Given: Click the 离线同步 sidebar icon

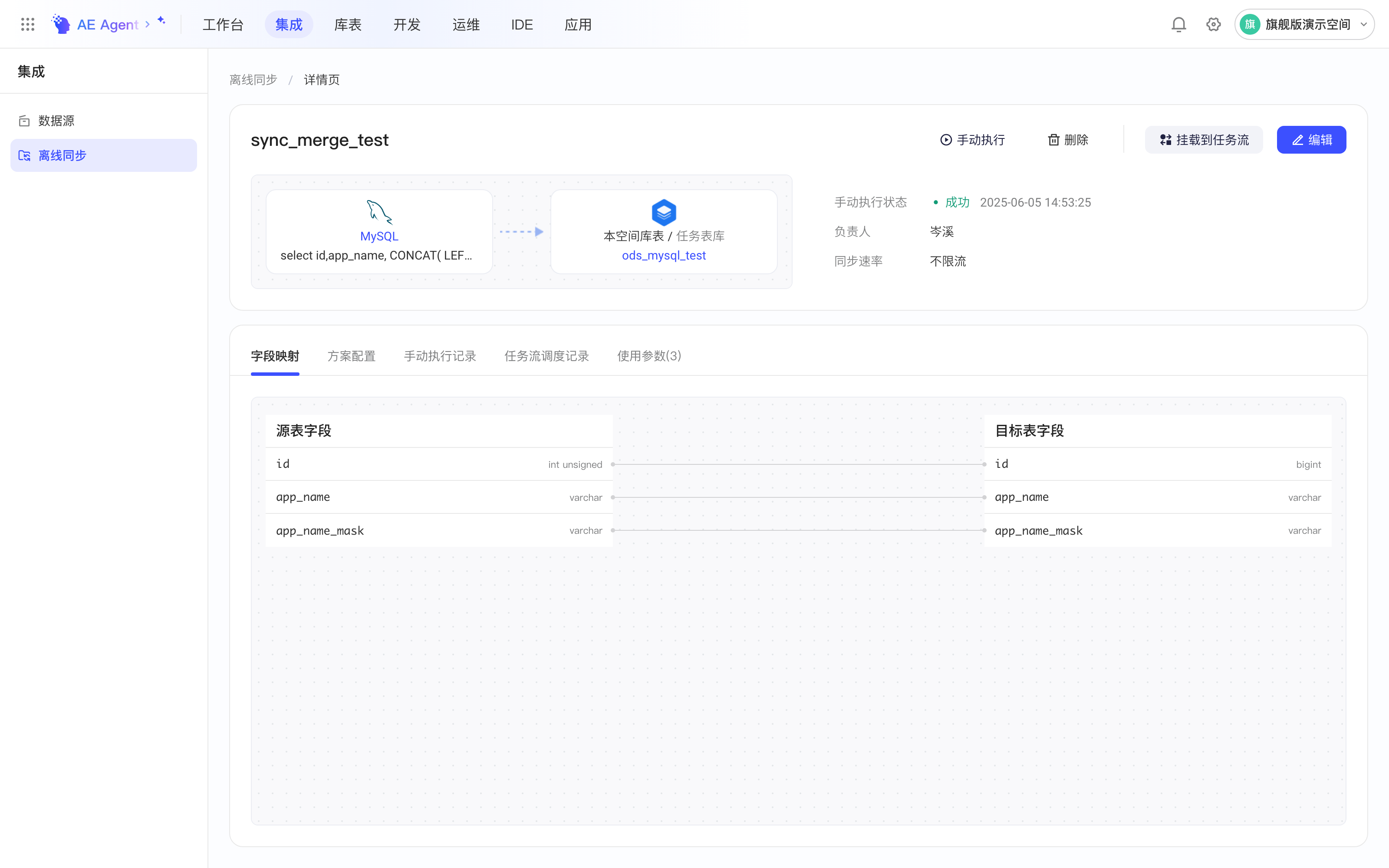Looking at the screenshot, I should (24, 155).
